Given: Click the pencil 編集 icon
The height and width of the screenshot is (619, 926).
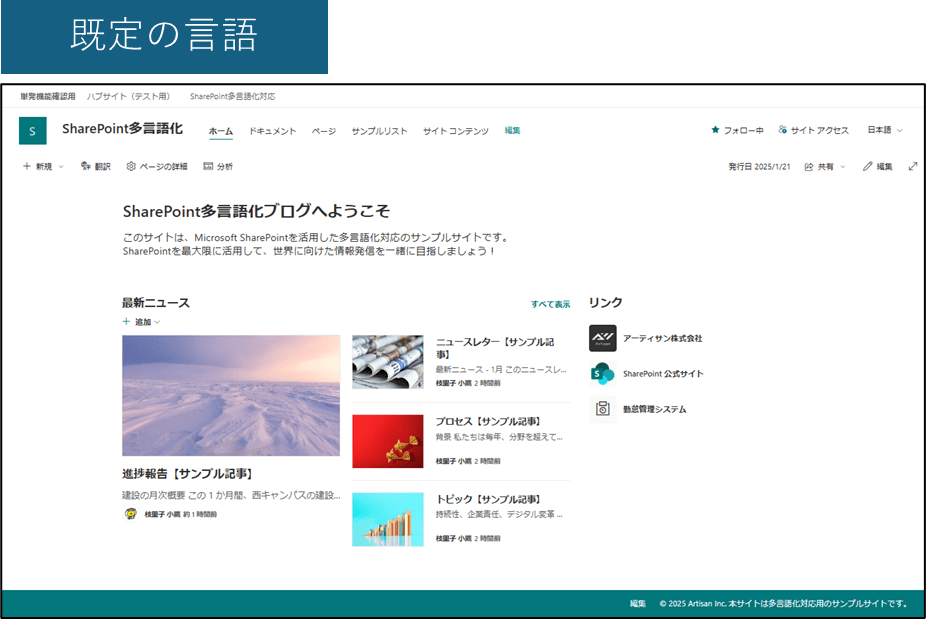Looking at the screenshot, I should pyautogui.click(x=868, y=167).
